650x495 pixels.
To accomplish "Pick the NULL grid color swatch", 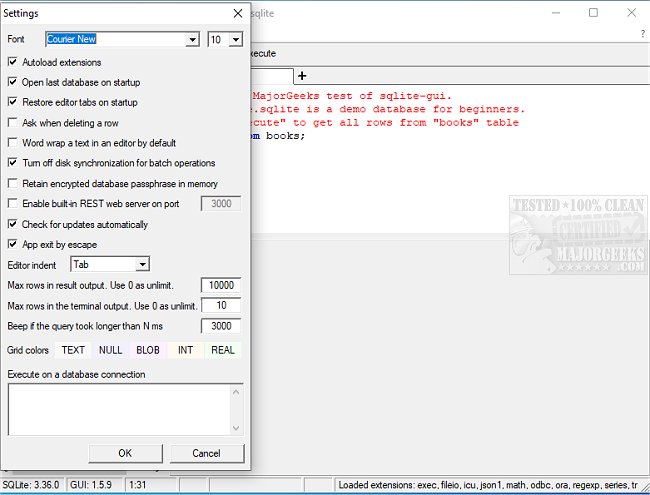I will click(x=110, y=350).
